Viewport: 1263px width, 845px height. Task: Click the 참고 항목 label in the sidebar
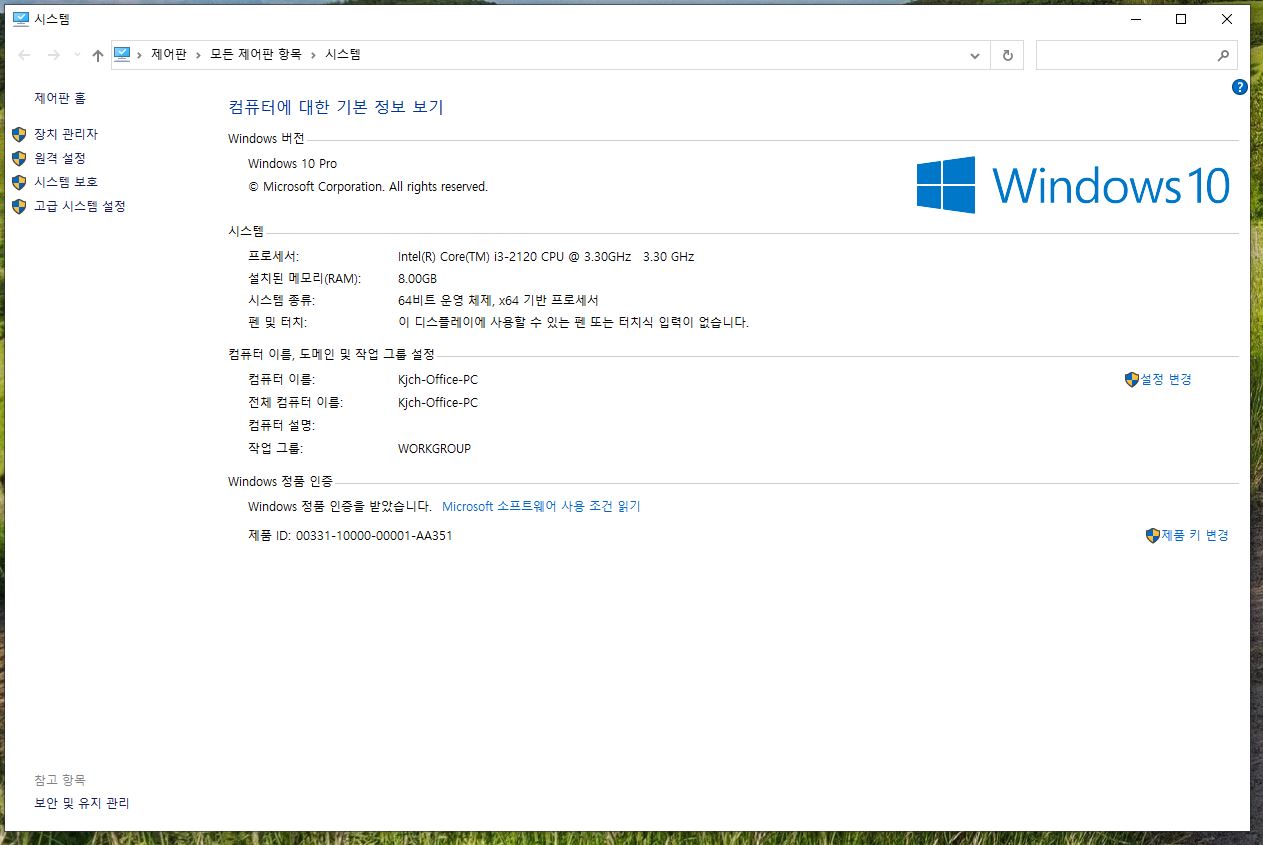pyautogui.click(x=60, y=780)
